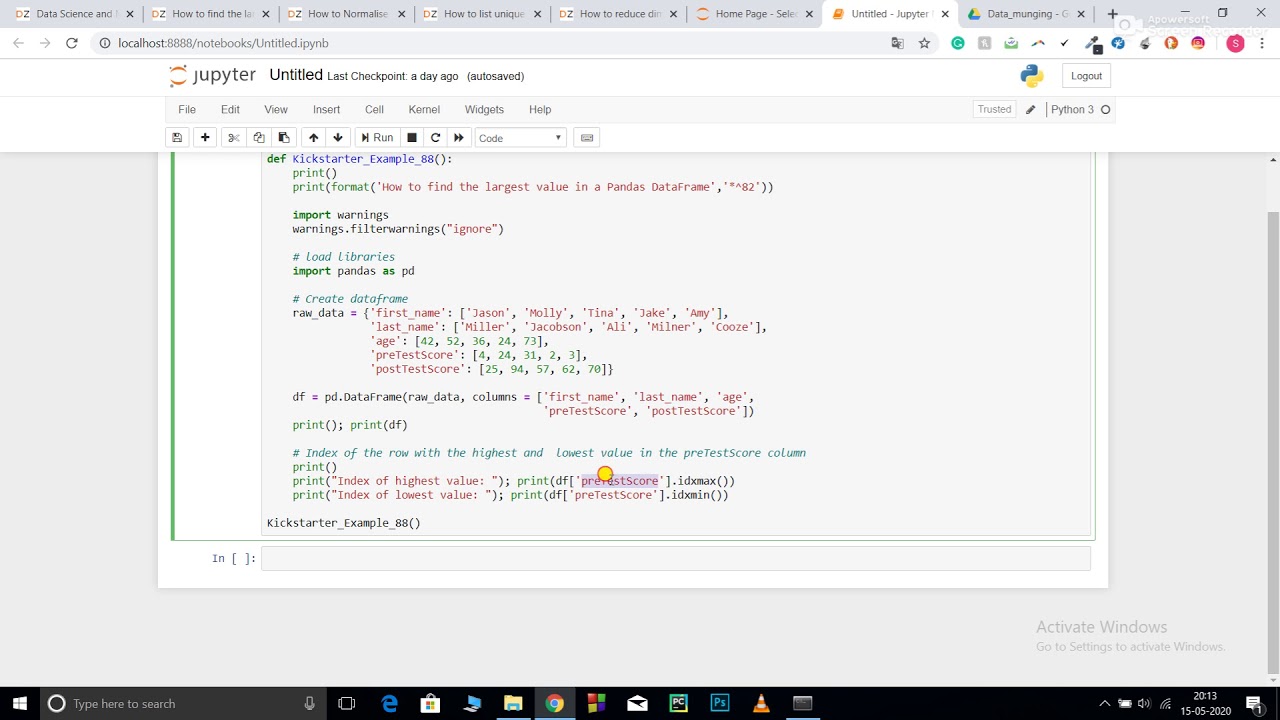Open Microsoft Edge from taskbar
Screen dimensions: 1280x720
389,703
